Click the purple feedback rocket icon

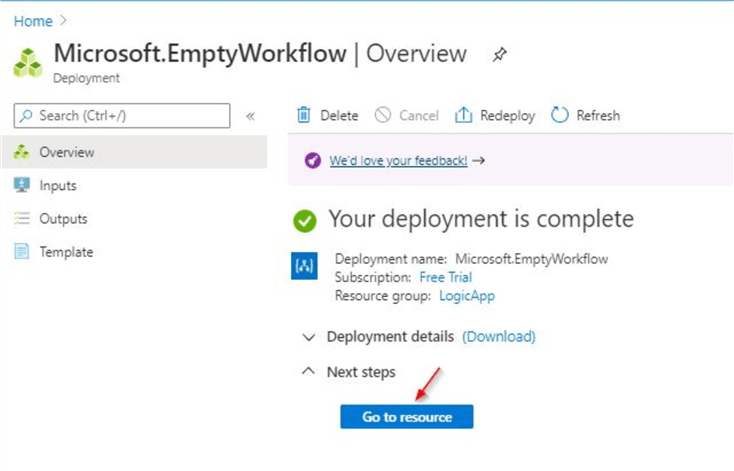click(313, 161)
